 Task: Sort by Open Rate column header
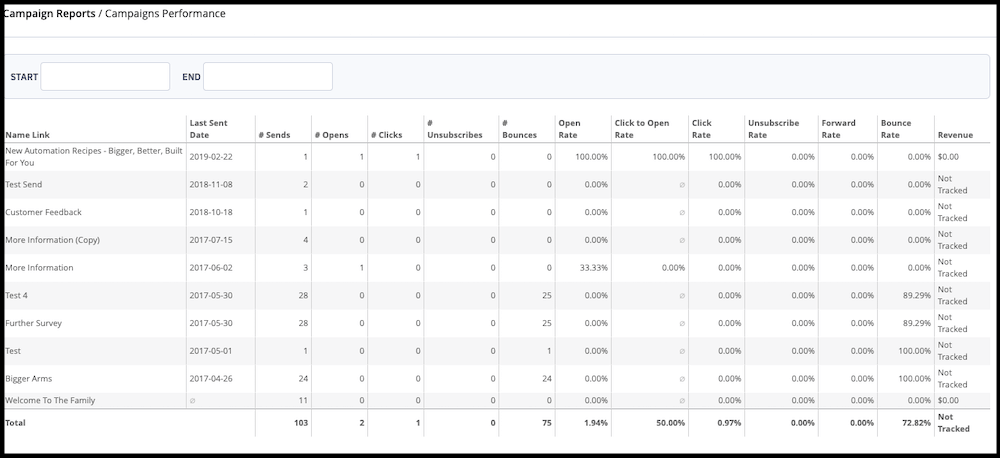click(569, 129)
